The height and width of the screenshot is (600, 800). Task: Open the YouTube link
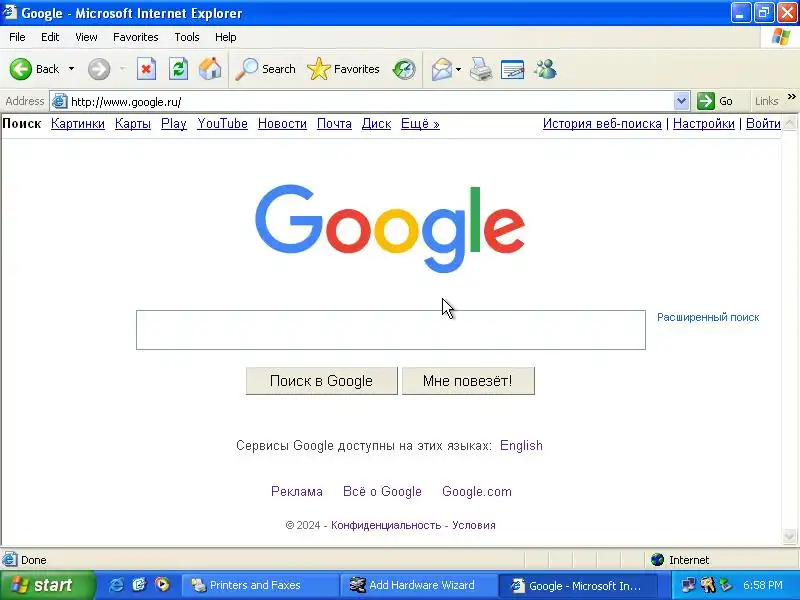222,123
